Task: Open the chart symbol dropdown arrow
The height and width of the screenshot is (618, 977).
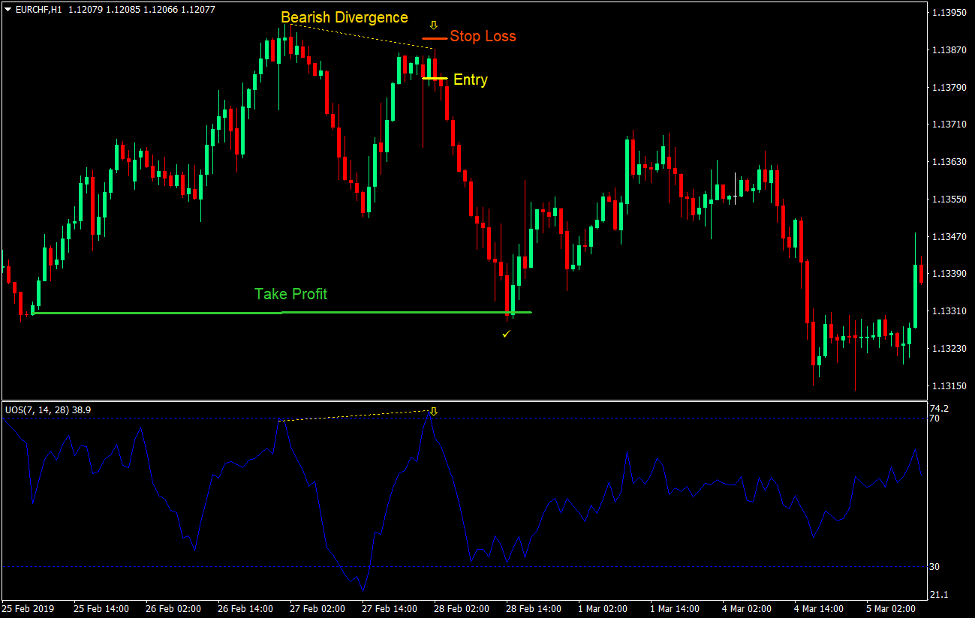Action: 8,8
